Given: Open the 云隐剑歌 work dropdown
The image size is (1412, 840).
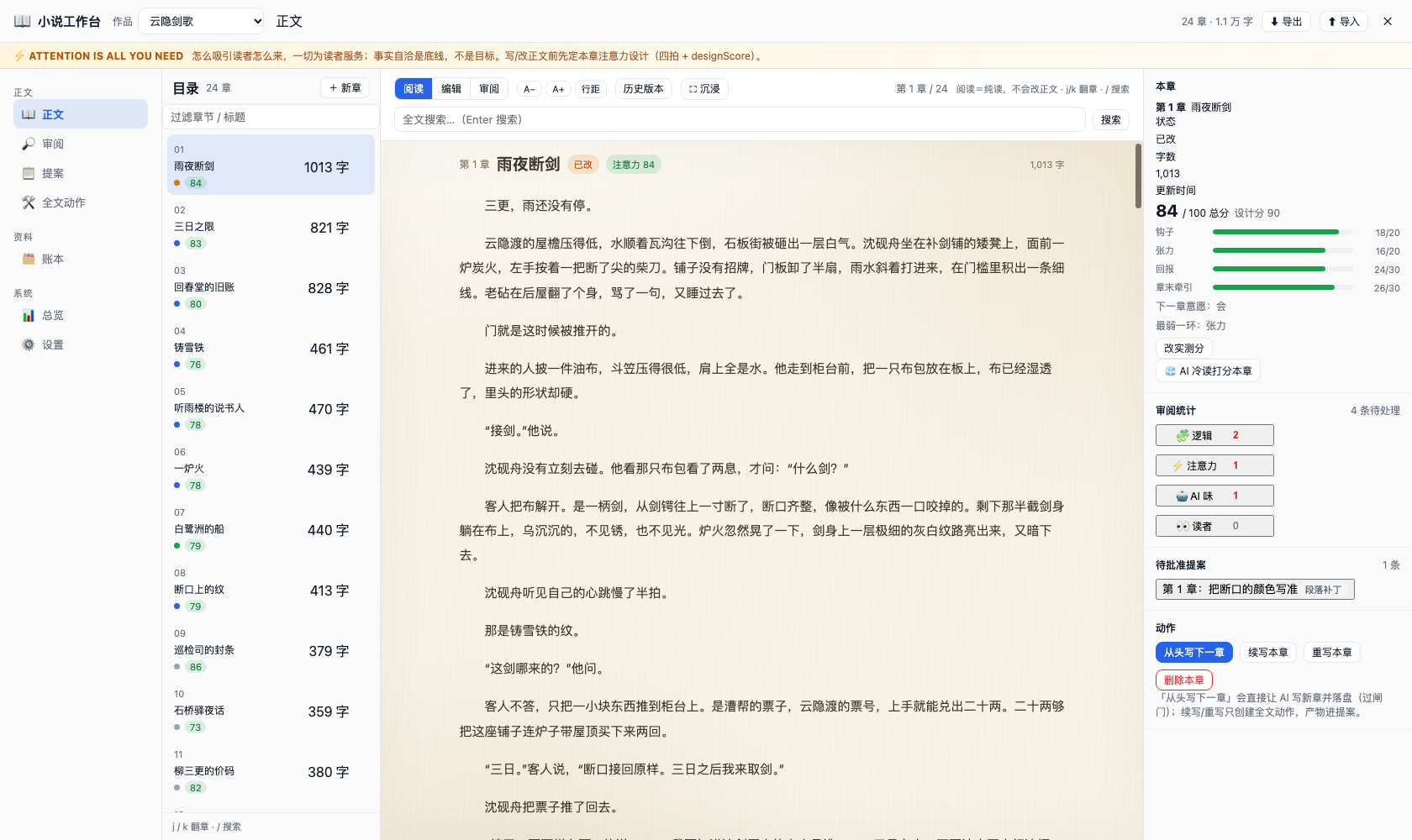Looking at the screenshot, I should (202, 21).
